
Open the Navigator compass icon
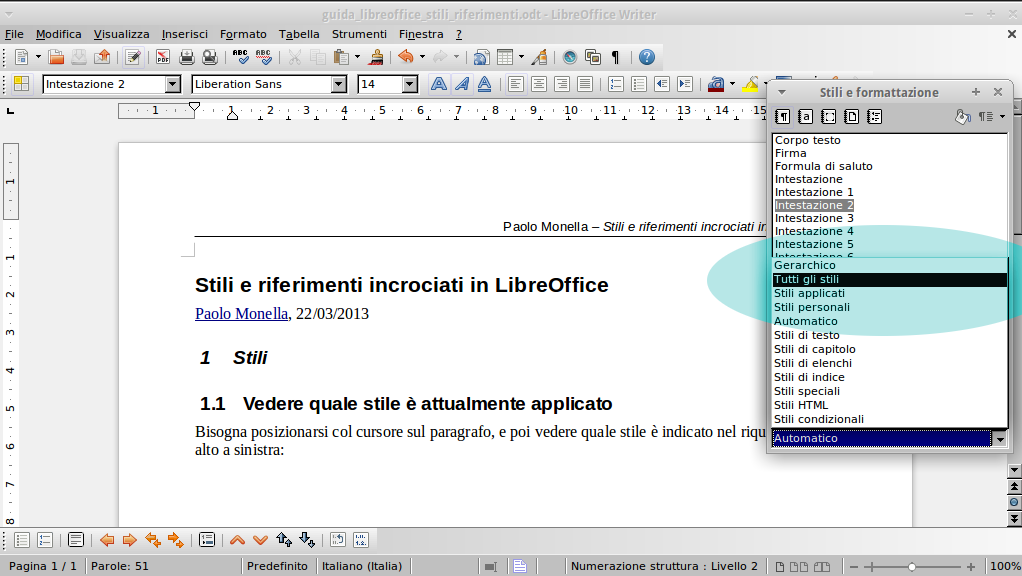[x=569, y=57]
